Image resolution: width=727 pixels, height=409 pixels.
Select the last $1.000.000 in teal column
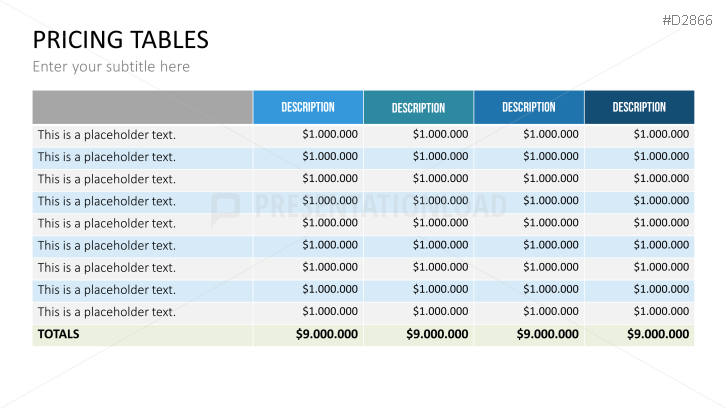440,311
